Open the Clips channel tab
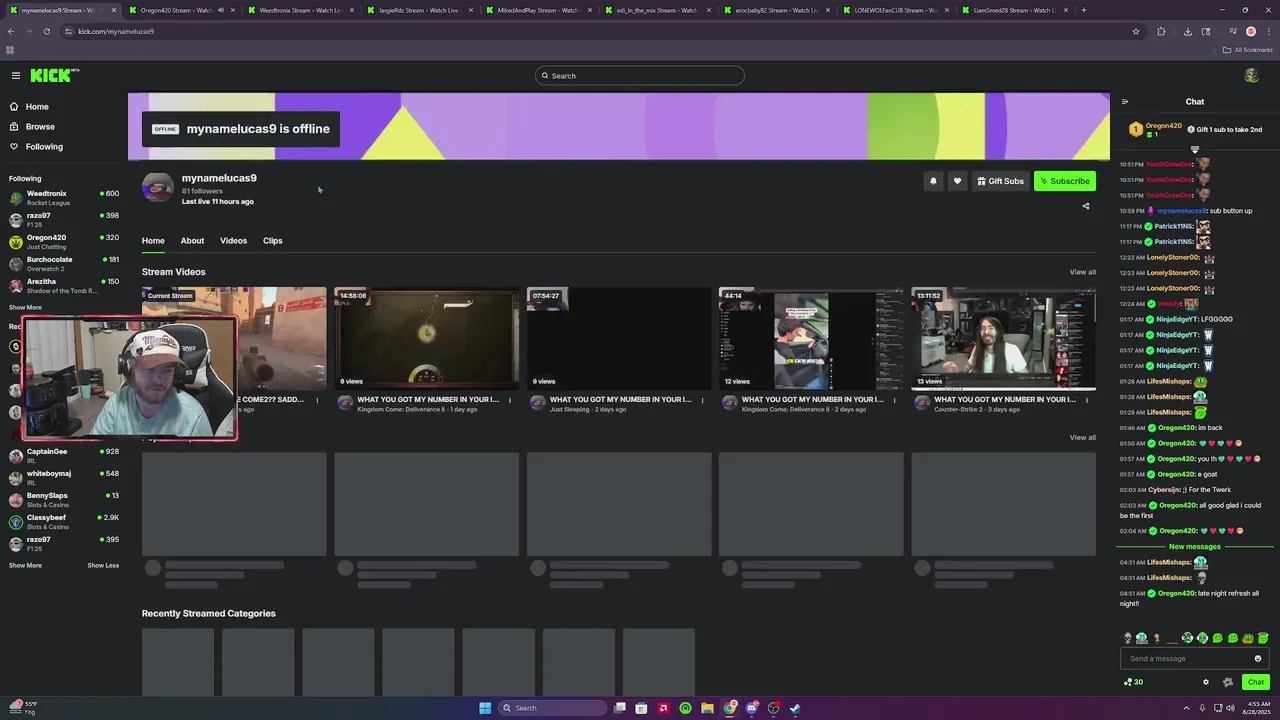1280x720 pixels. click(x=273, y=241)
